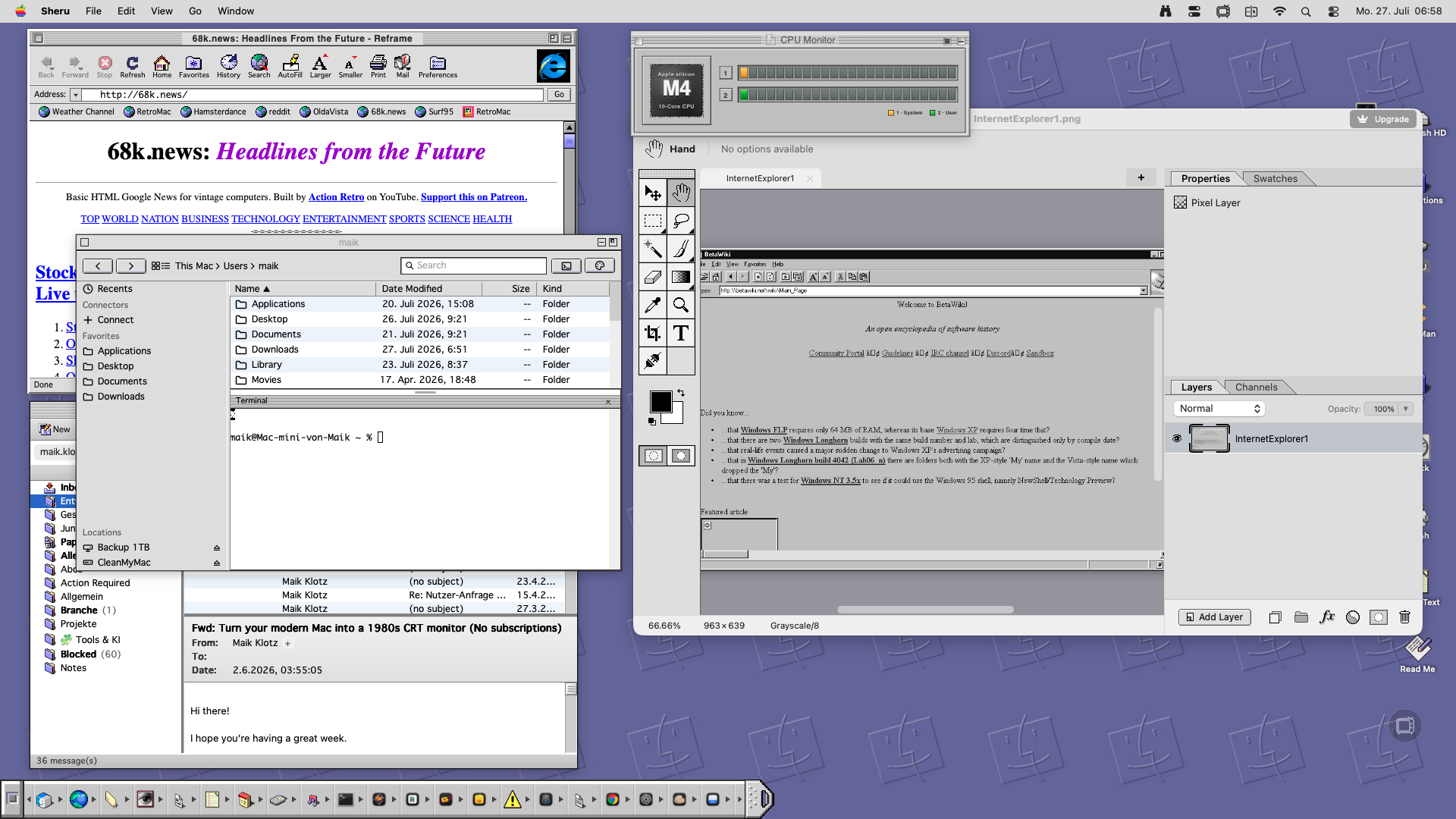The width and height of the screenshot is (1456, 819).
Task: Select the Magic Wand tool
Action: [653, 249]
